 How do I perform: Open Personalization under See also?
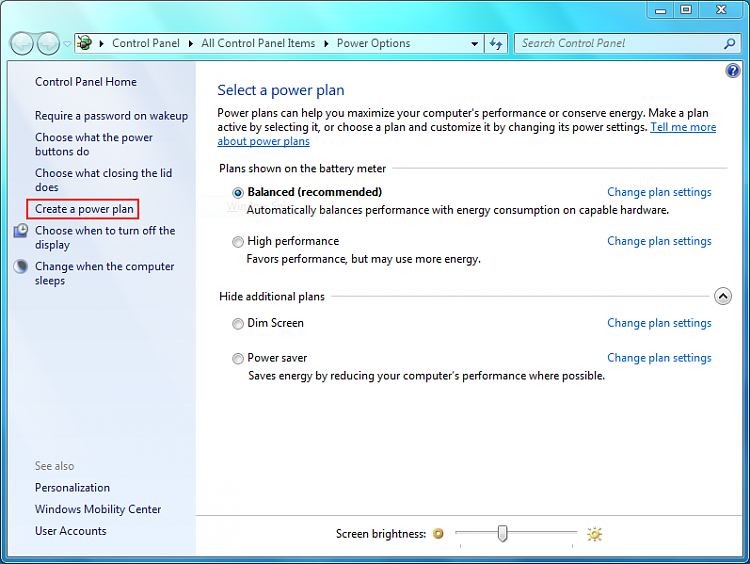click(x=72, y=487)
